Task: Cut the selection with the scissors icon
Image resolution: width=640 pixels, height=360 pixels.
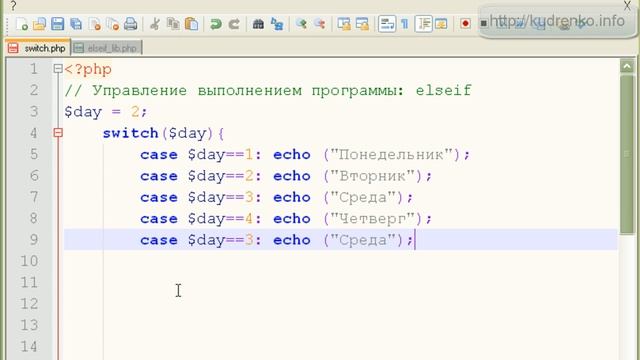Action: pyautogui.click(x=155, y=24)
